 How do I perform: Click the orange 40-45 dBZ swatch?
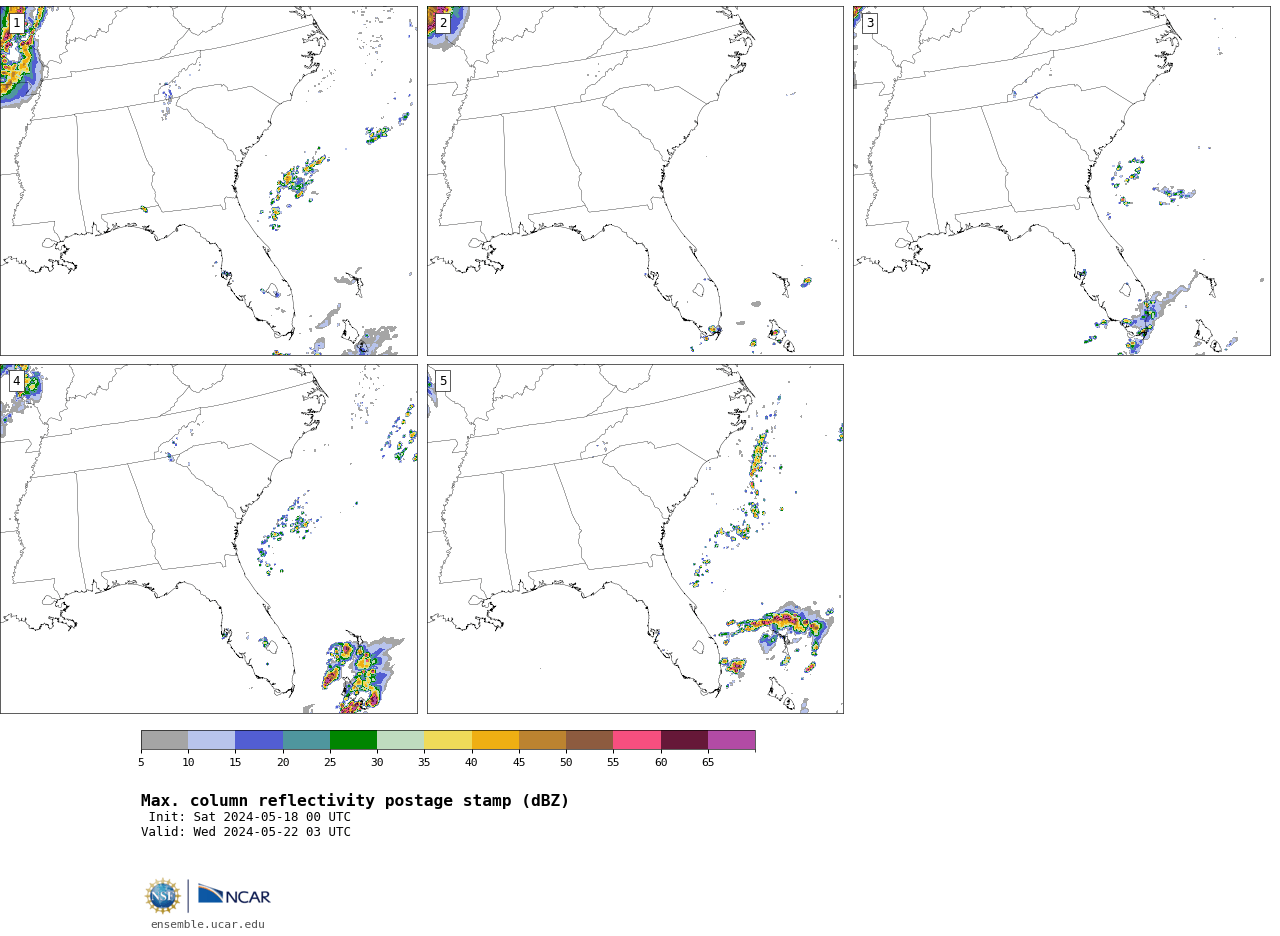495,740
